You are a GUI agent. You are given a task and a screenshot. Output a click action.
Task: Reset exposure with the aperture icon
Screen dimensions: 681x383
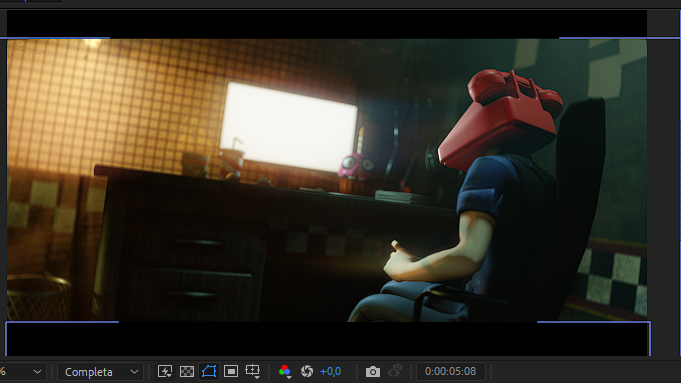307,371
